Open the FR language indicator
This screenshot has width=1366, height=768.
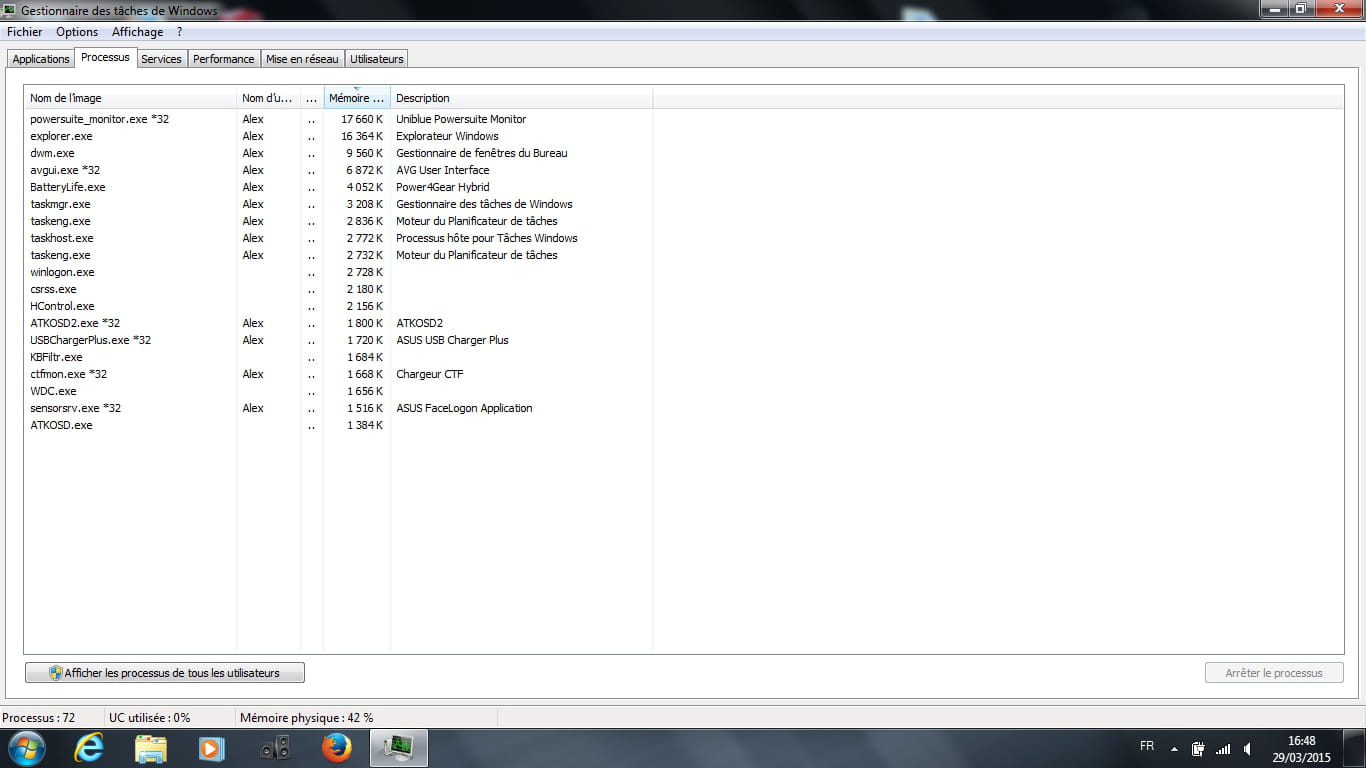pos(1147,747)
